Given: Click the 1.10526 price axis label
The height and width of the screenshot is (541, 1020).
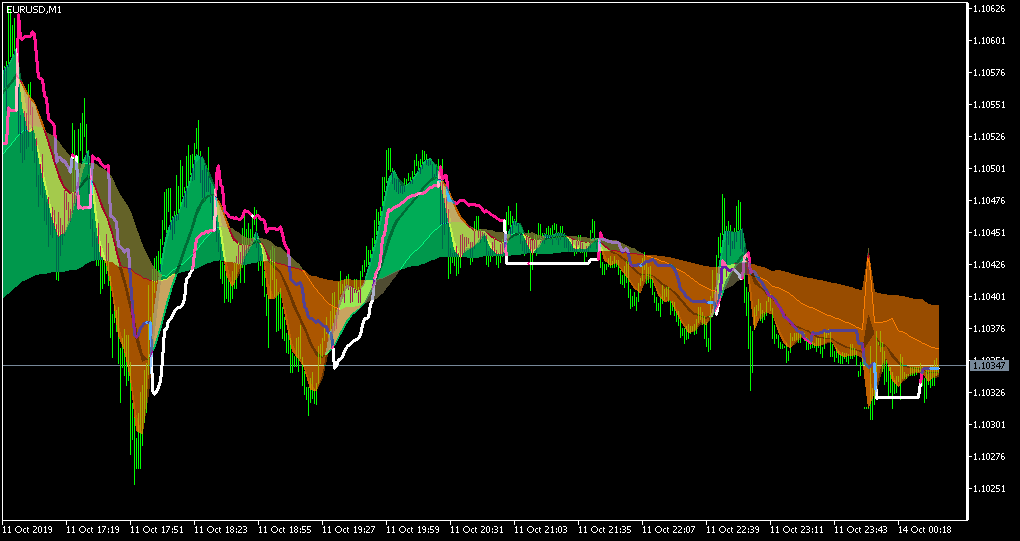Looking at the screenshot, I should (989, 137).
